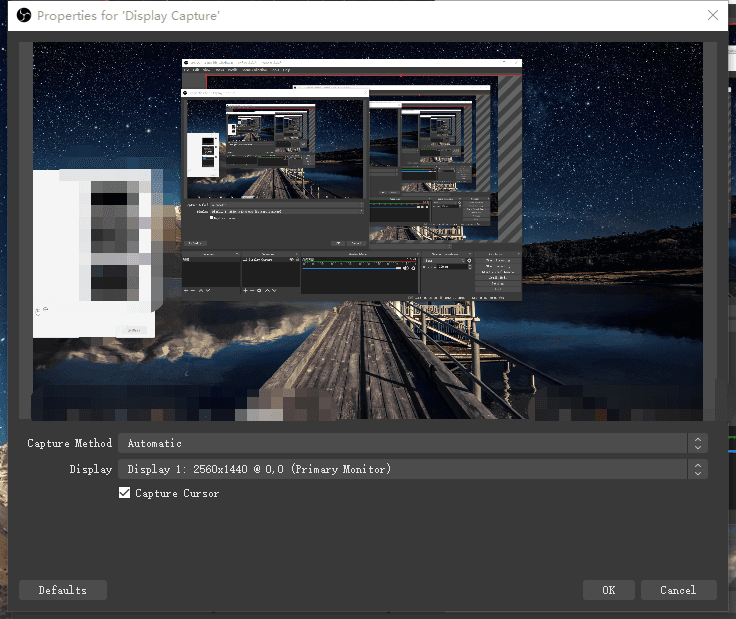
Task: Click the File menu in the previewed OBS window
Action: [187, 70]
